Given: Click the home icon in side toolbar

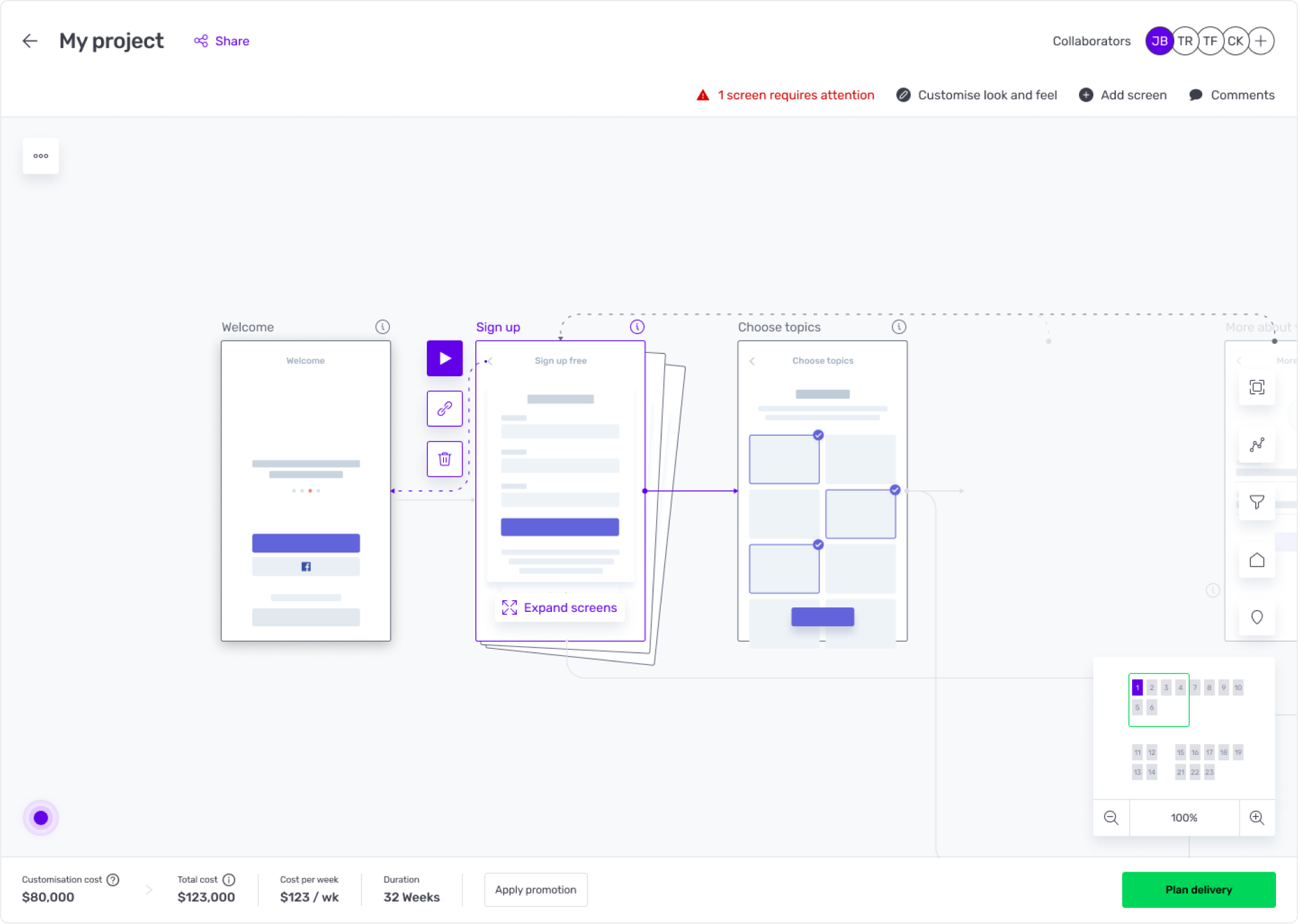Looking at the screenshot, I should [x=1257, y=560].
